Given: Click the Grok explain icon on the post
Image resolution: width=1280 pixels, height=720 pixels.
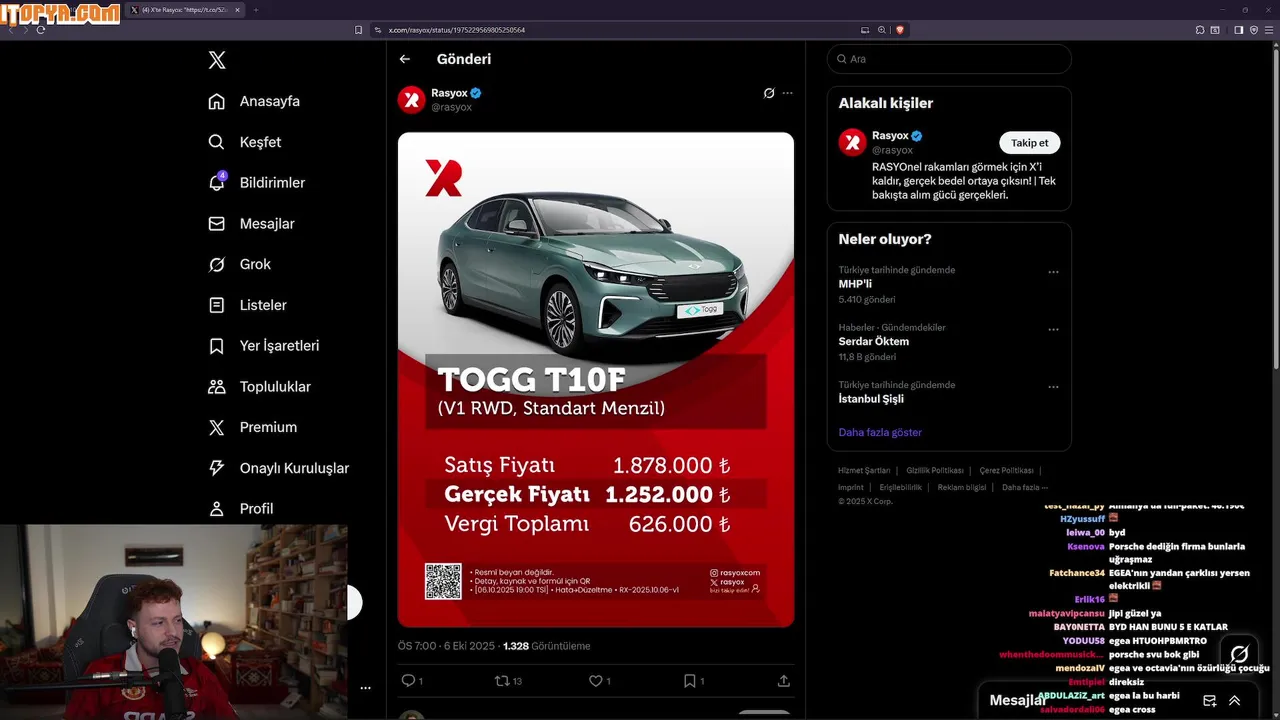Looking at the screenshot, I should click(x=769, y=93).
